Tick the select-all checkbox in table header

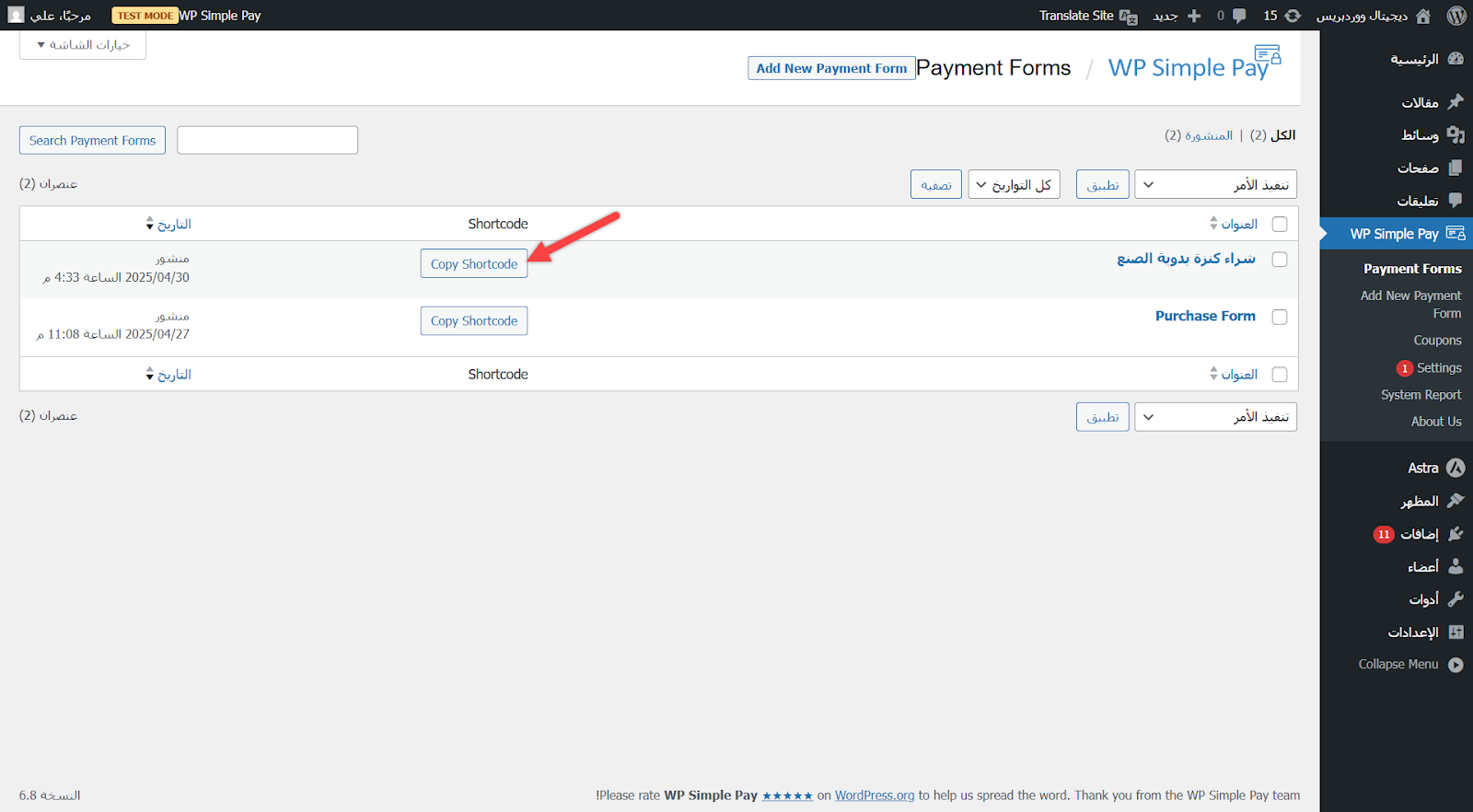pyautogui.click(x=1279, y=224)
